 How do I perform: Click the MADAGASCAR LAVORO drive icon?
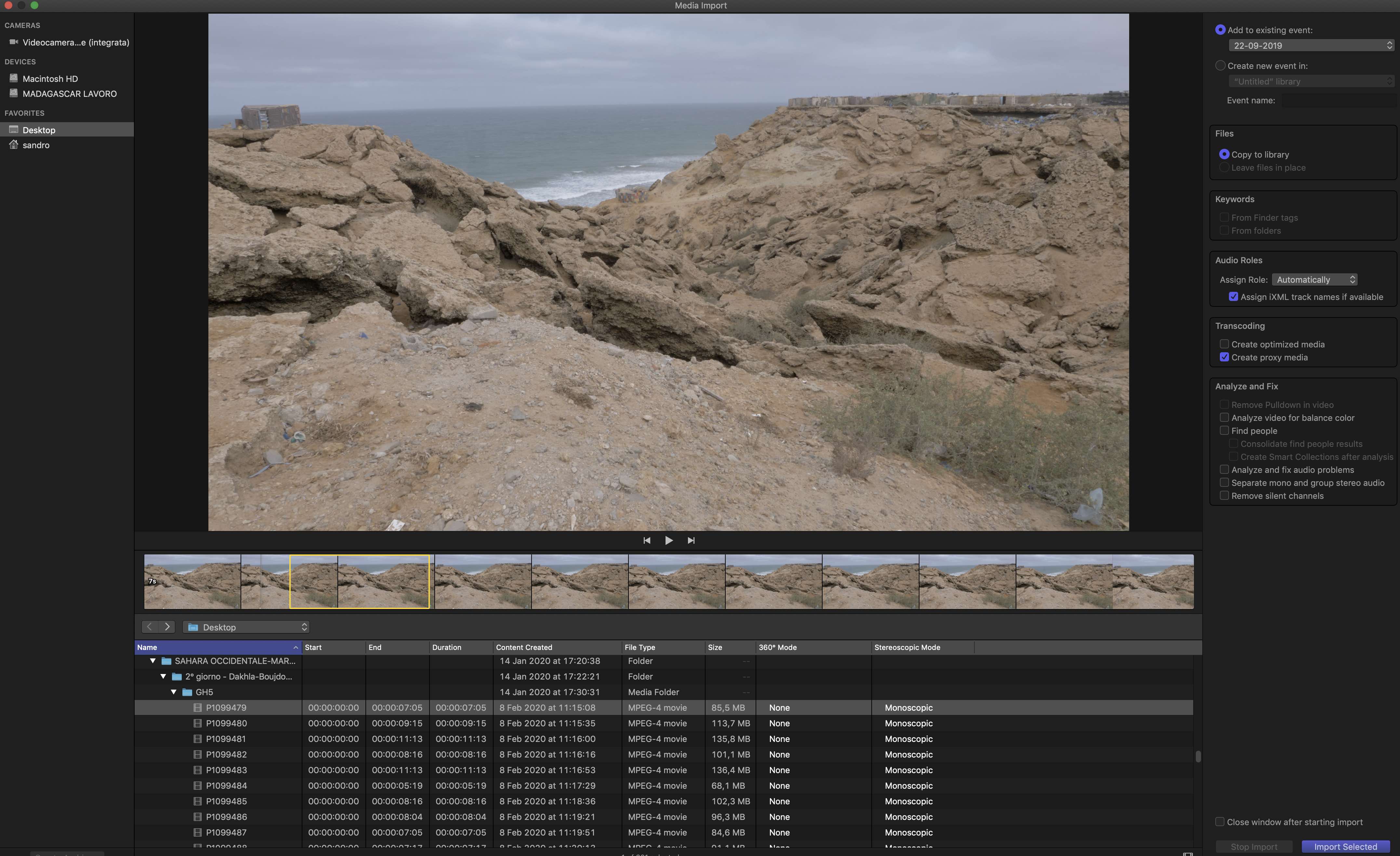14,93
